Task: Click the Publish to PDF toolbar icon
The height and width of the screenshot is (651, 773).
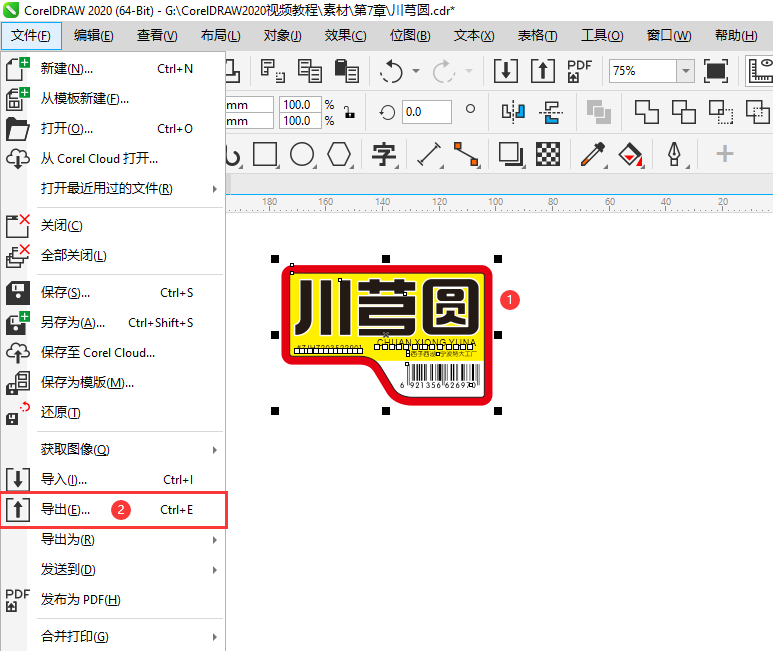Action: pos(579,70)
